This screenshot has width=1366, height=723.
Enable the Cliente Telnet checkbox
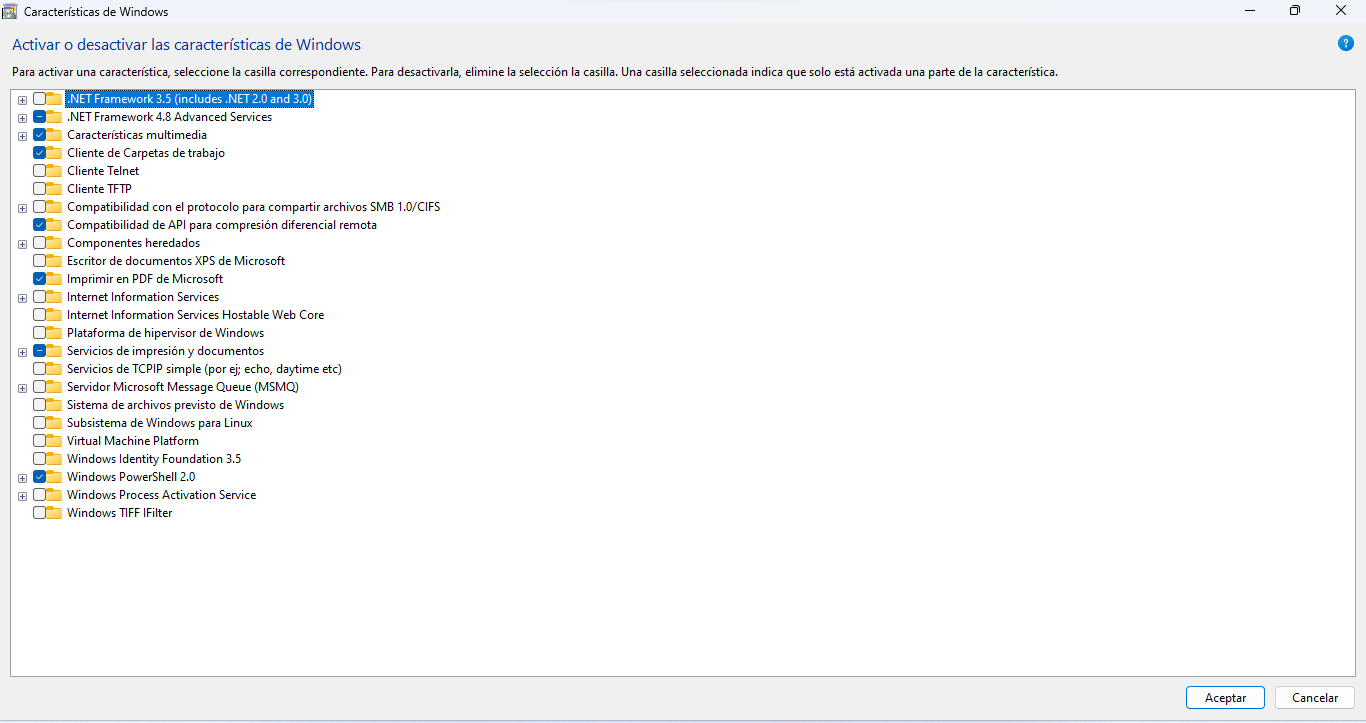click(x=39, y=171)
